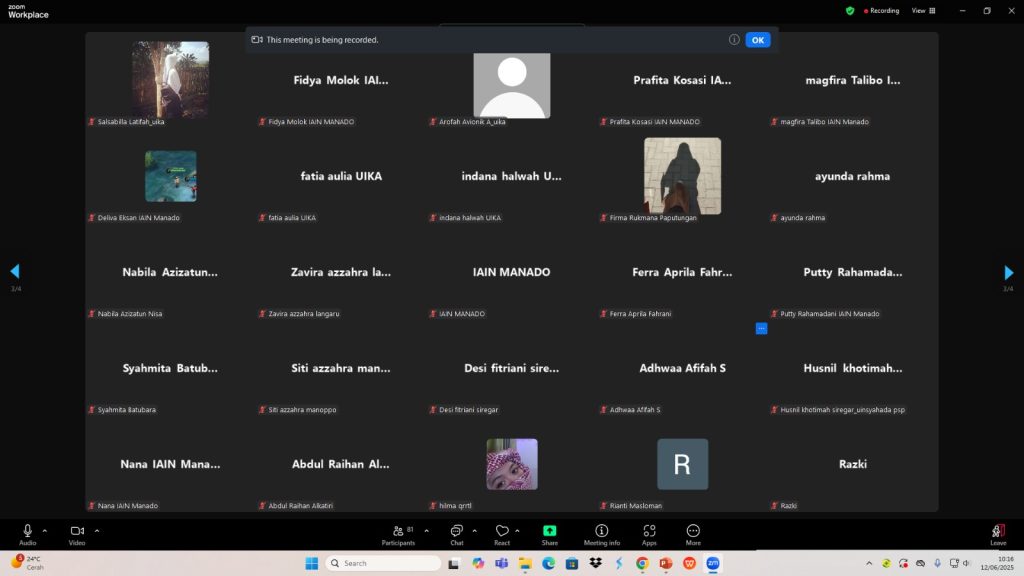Dismiss the recording notice with OK

(x=757, y=40)
